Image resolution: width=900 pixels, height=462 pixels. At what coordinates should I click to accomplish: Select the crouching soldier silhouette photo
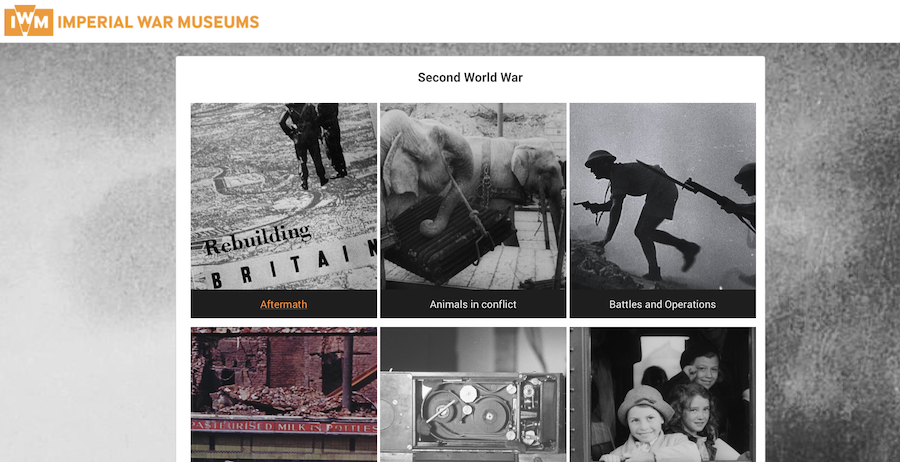click(x=662, y=196)
